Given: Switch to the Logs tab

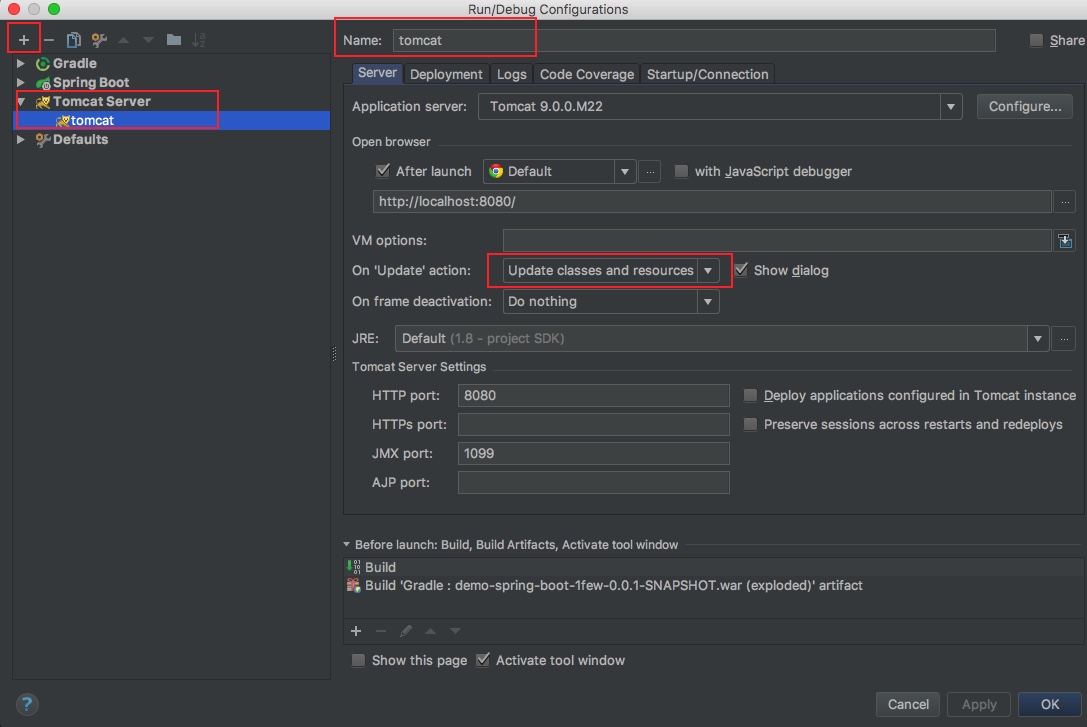Looking at the screenshot, I should coord(512,74).
